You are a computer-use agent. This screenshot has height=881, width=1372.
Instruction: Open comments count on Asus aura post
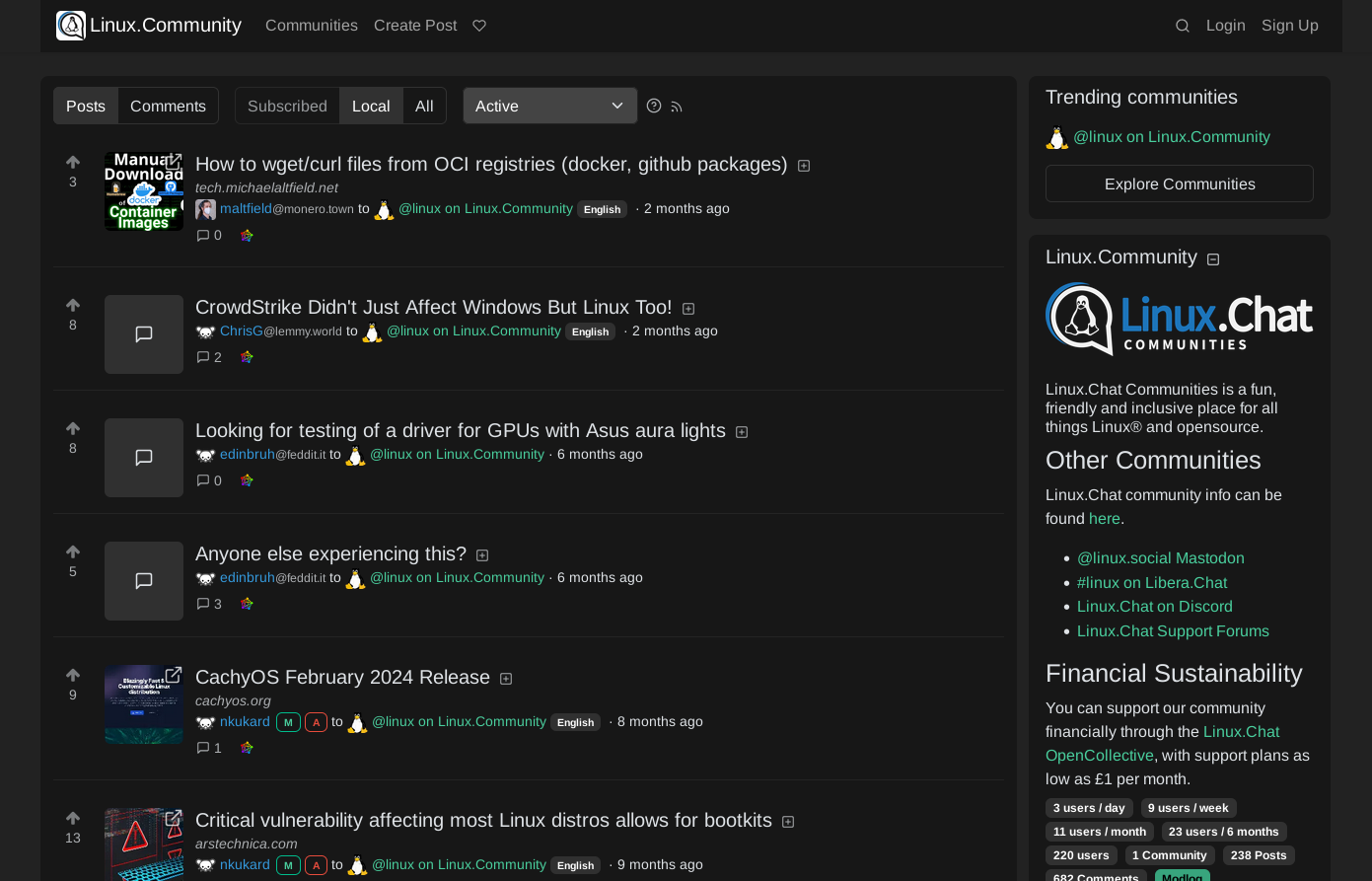point(209,480)
